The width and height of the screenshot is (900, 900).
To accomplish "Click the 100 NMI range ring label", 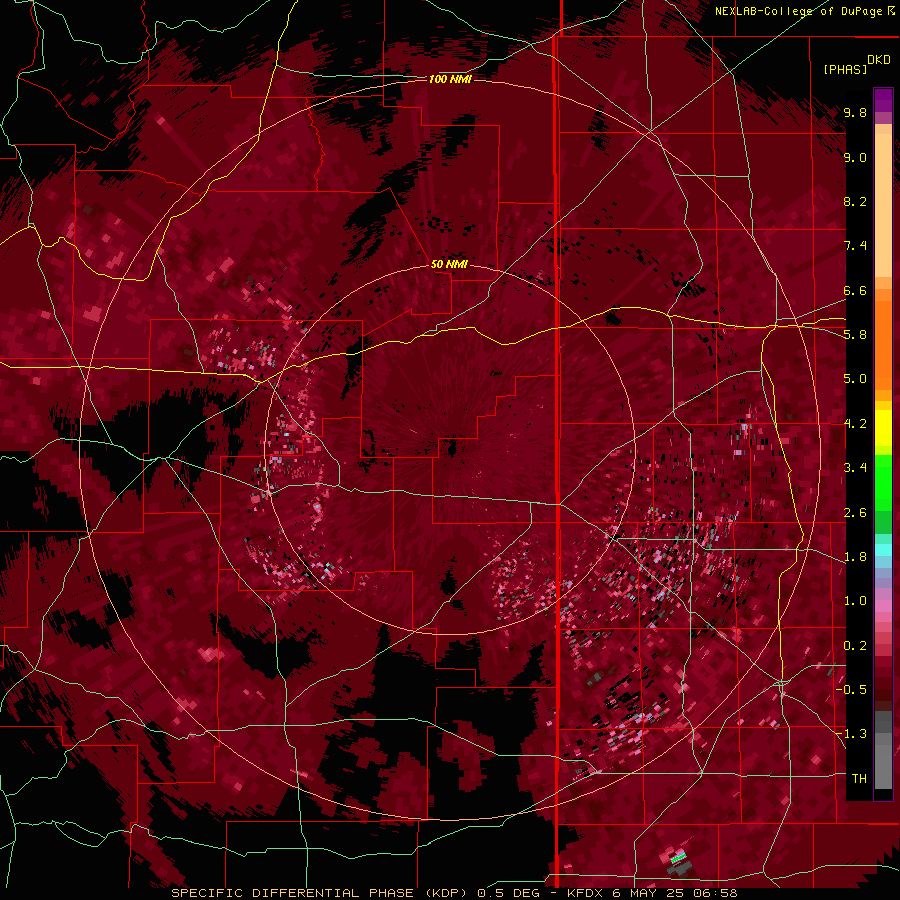I will point(450,79).
